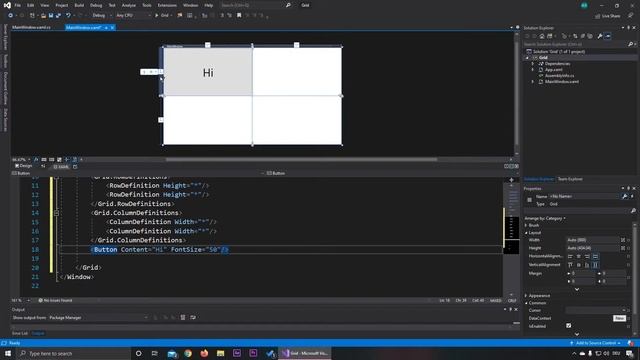Open the Build menu
This screenshot has height=360, width=640.
coord(79,5)
